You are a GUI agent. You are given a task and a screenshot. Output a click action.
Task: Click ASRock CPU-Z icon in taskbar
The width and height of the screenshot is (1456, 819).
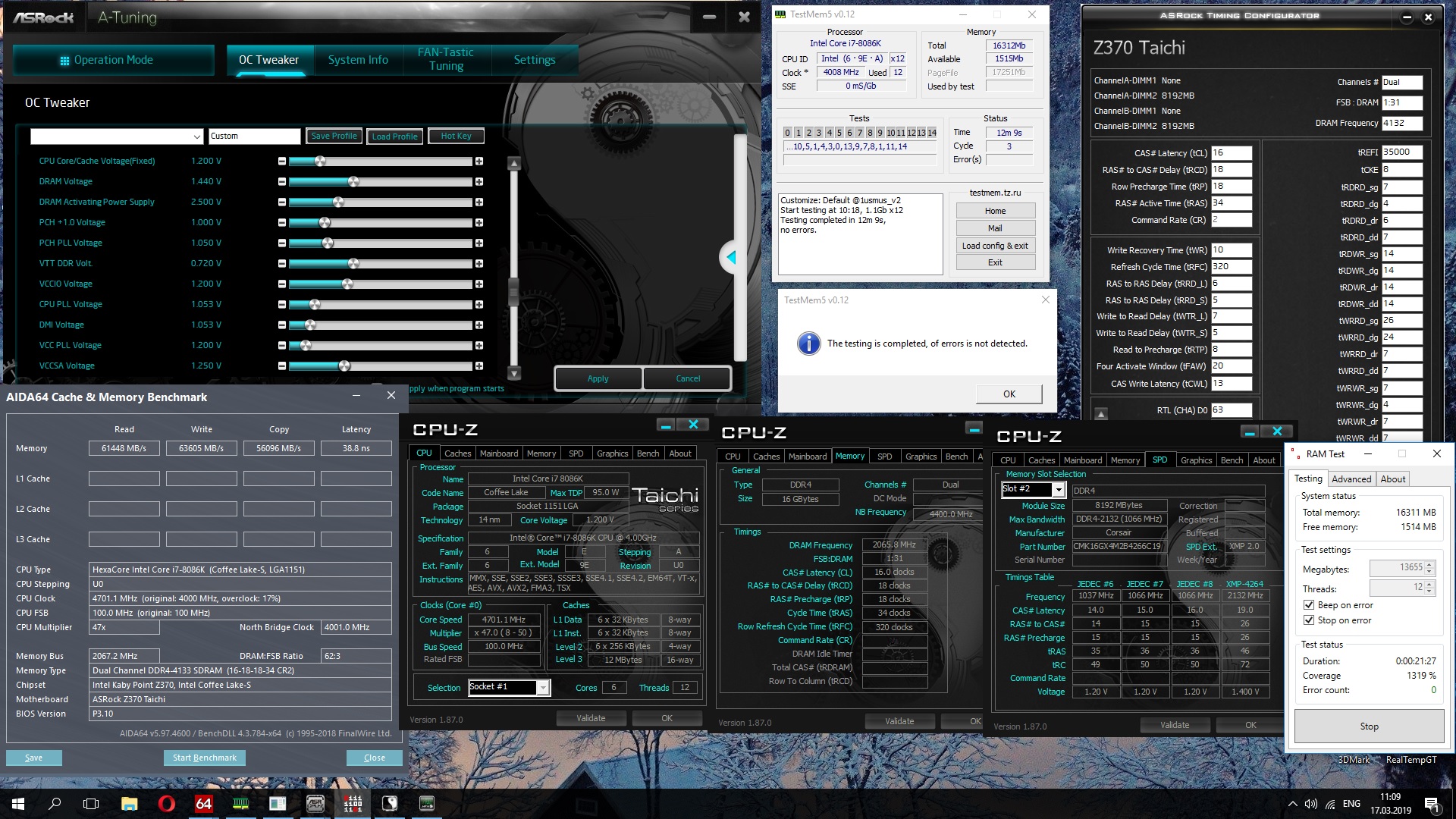pos(315,804)
